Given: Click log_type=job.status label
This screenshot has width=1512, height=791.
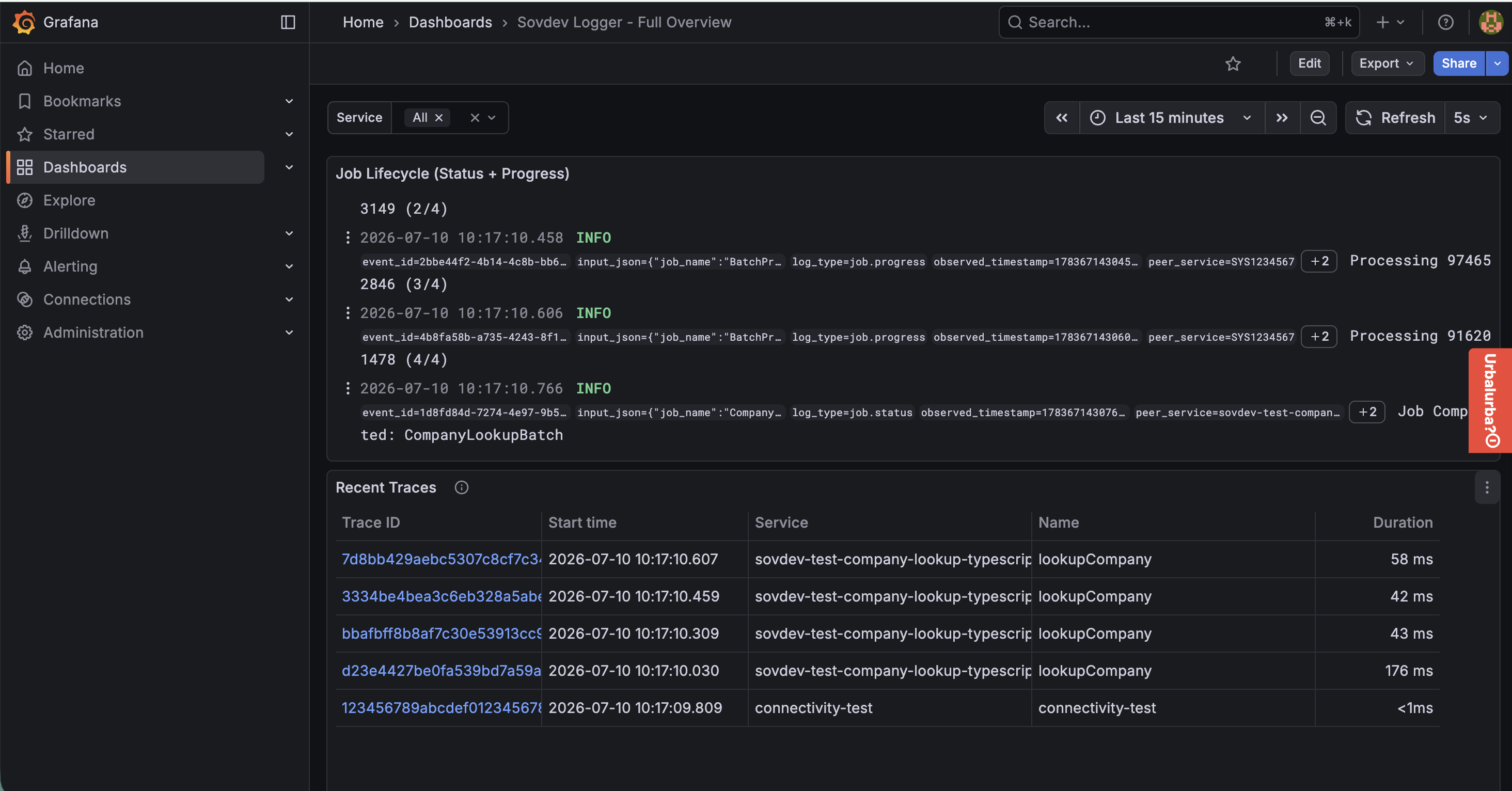Looking at the screenshot, I should coord(852,413).
